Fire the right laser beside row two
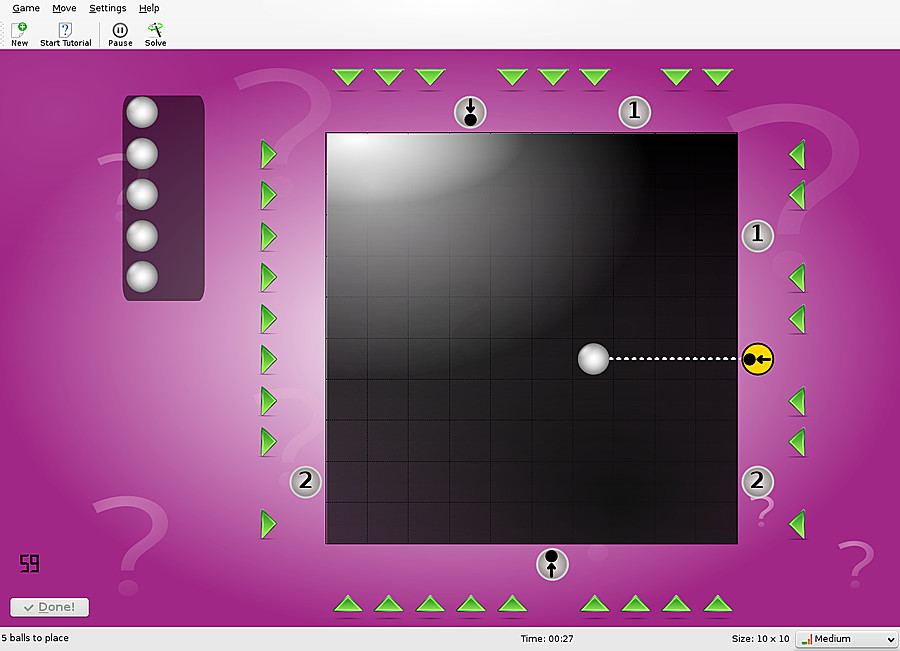The width and height of the screenshot is (900, 651). pyautogui.click(x=797, y=196)
